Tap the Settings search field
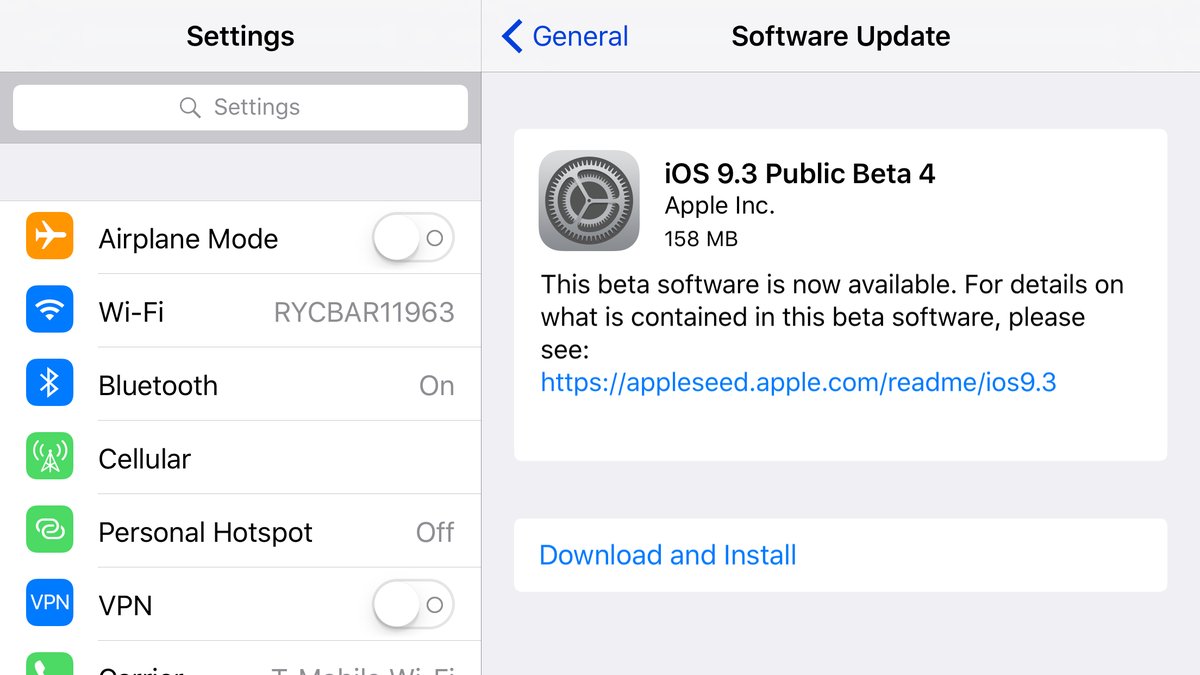This screenshot has height=675, width=1200. coord(240,107)
